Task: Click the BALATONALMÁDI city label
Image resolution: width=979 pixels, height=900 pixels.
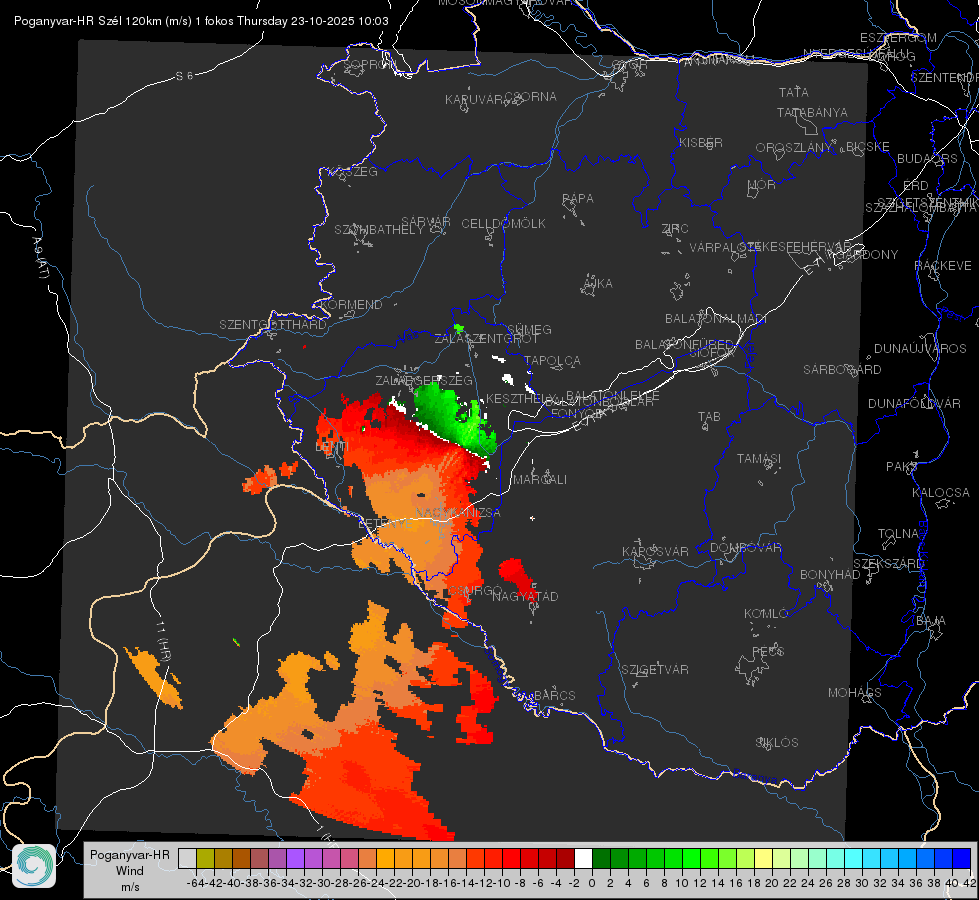Action: (x=716, y=319)
